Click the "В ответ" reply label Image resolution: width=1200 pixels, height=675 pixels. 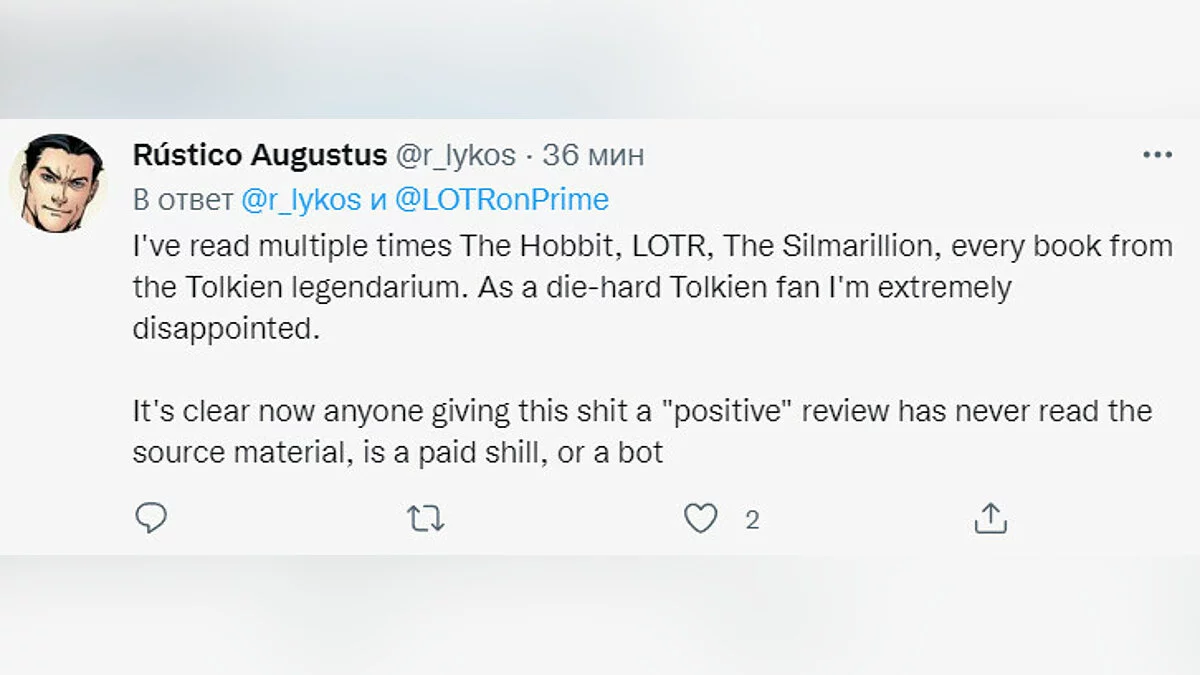click(183, 200)
